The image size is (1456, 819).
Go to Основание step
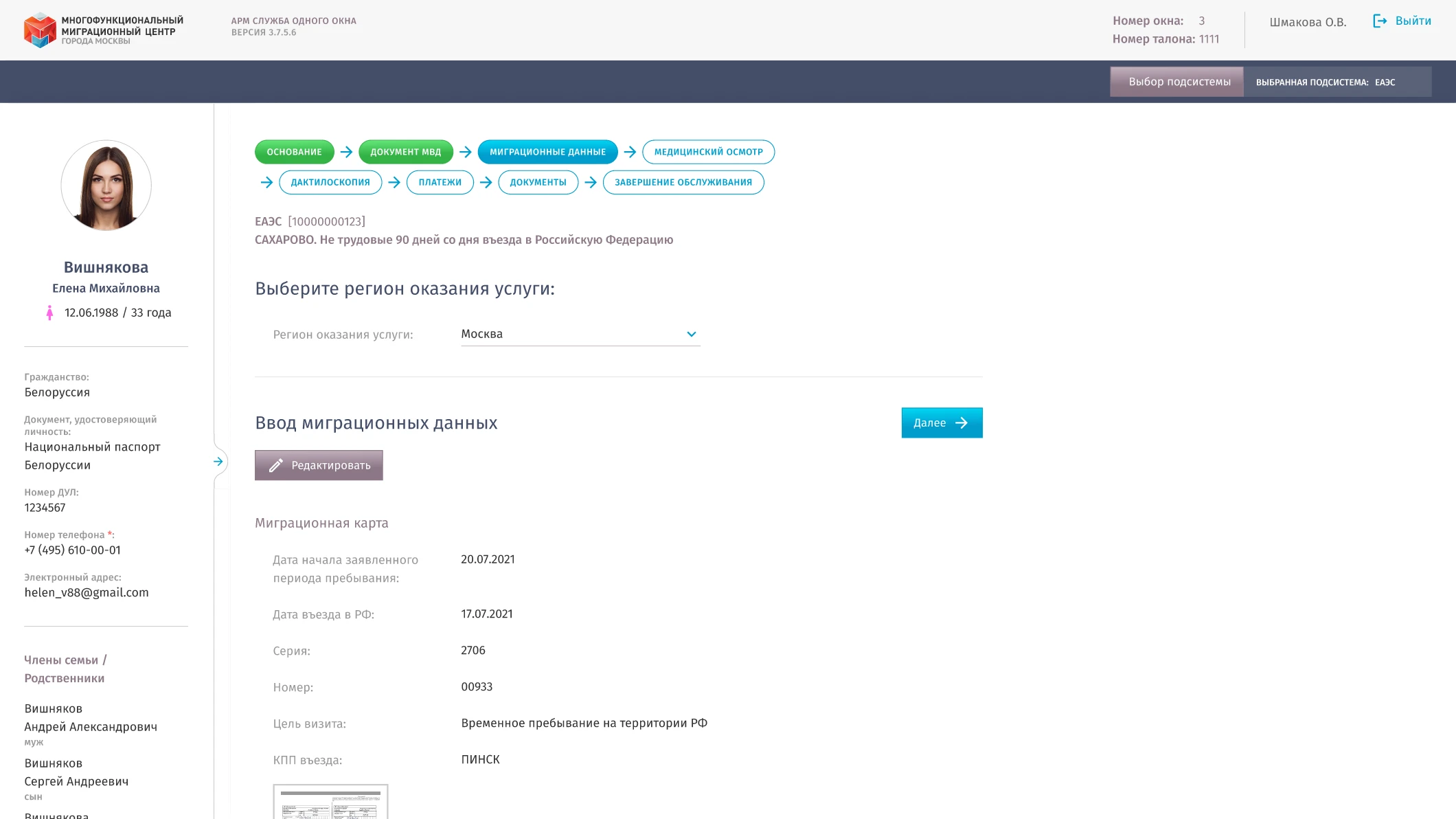(x=294, y=152)
